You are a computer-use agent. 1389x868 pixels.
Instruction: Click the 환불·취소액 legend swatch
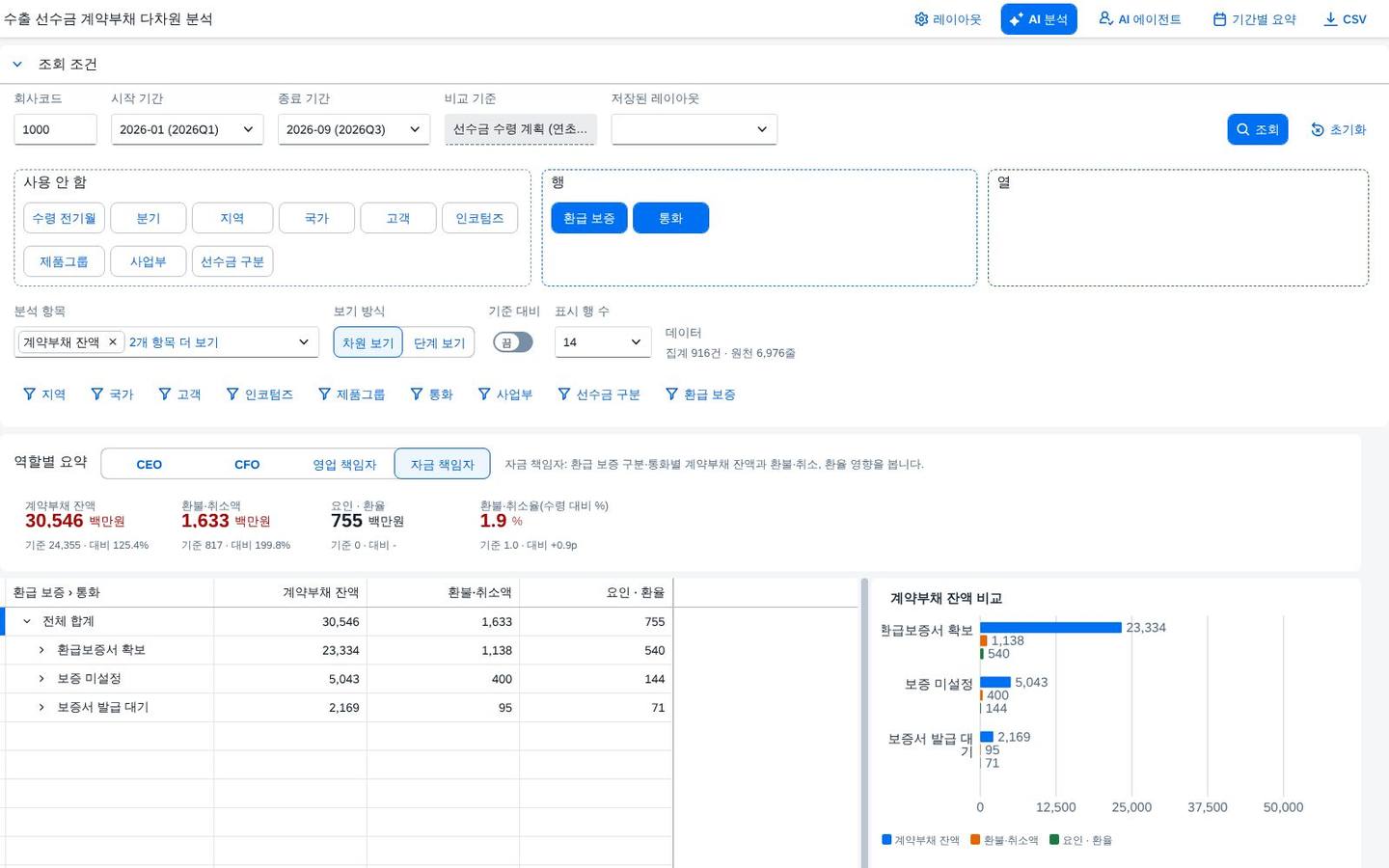click(975, 840)
